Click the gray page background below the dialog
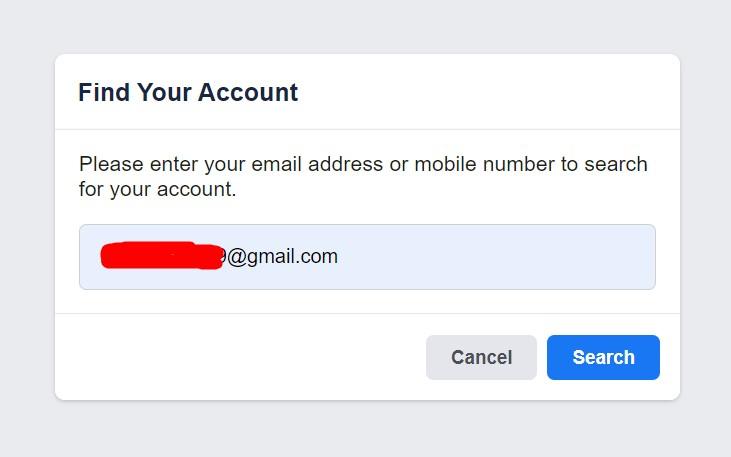The width and height of the screenshot is (731, 457). tap(365, 430)
